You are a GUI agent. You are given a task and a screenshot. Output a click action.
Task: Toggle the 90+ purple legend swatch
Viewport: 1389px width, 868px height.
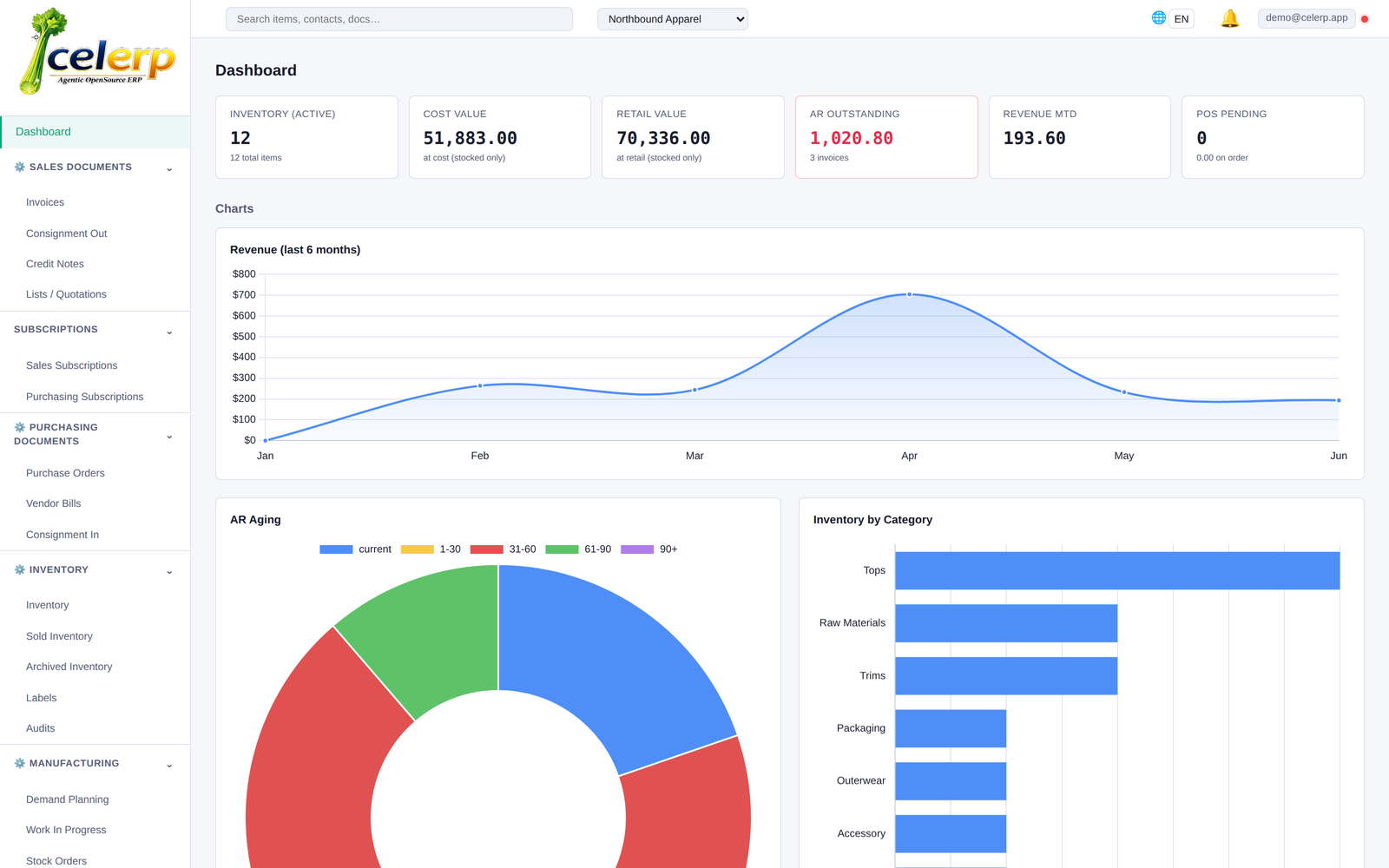tap(637, 549)
